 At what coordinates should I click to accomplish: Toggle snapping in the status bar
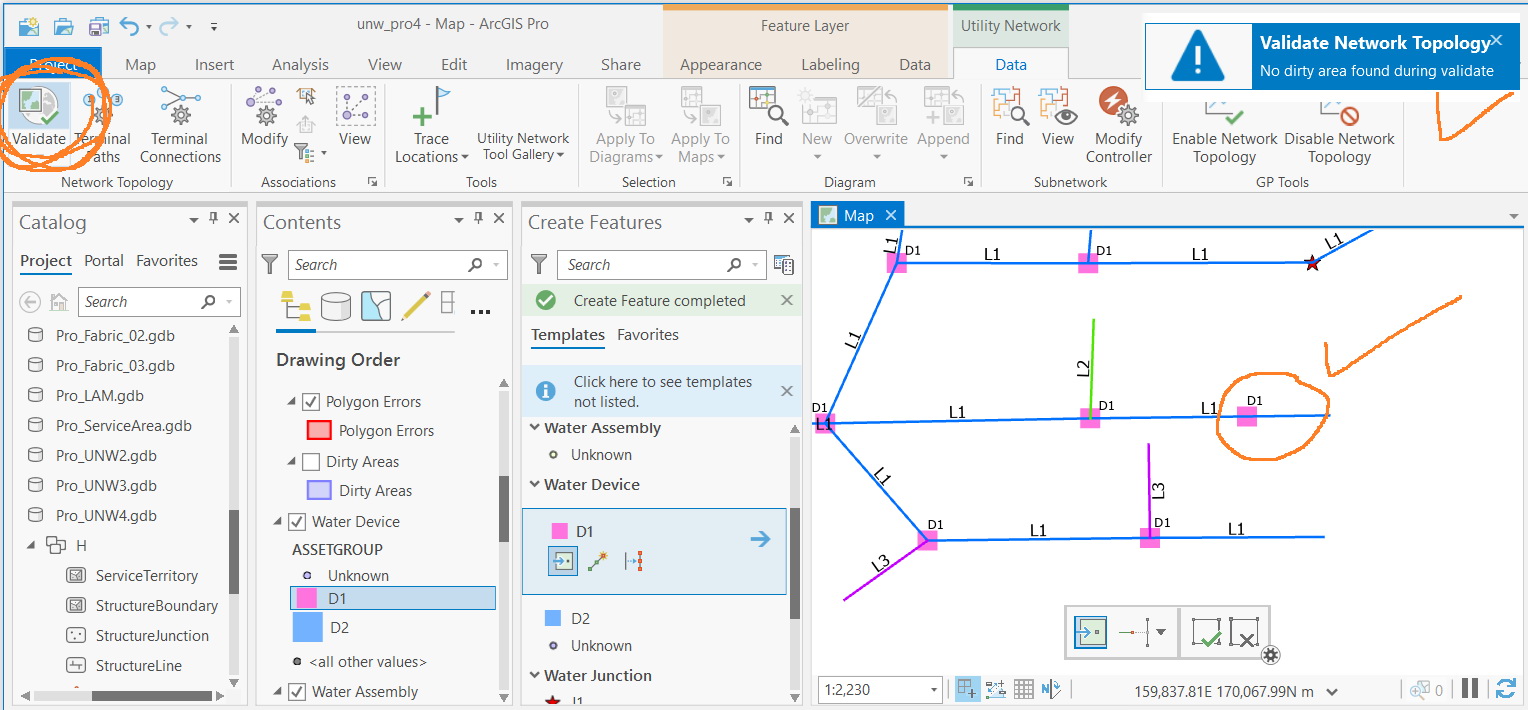(967, 688)
